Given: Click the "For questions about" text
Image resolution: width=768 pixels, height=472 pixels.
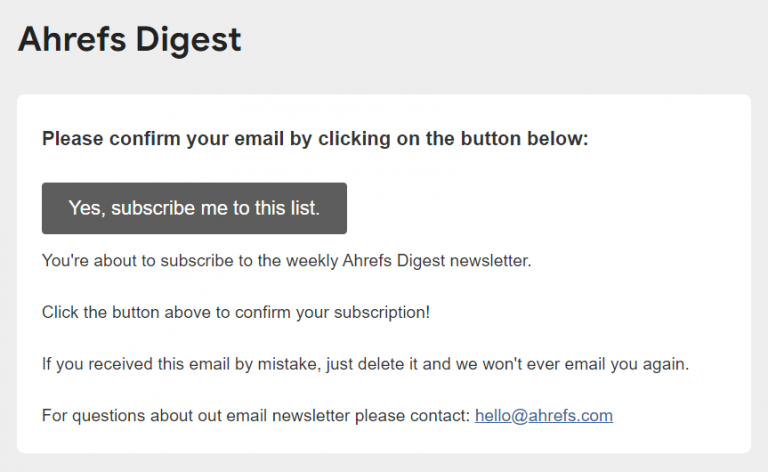Looking at the screenshot, I should pos(118,416).
